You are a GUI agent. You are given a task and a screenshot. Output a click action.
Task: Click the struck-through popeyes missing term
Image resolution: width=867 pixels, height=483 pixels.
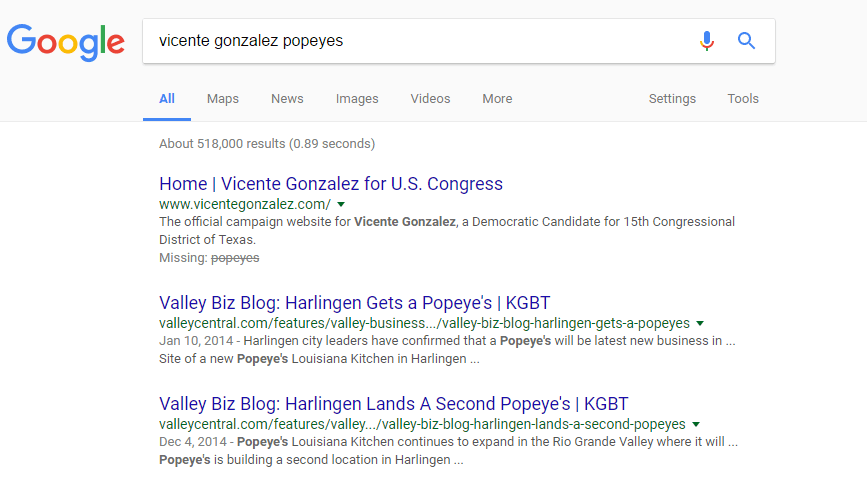coord(235,258)
